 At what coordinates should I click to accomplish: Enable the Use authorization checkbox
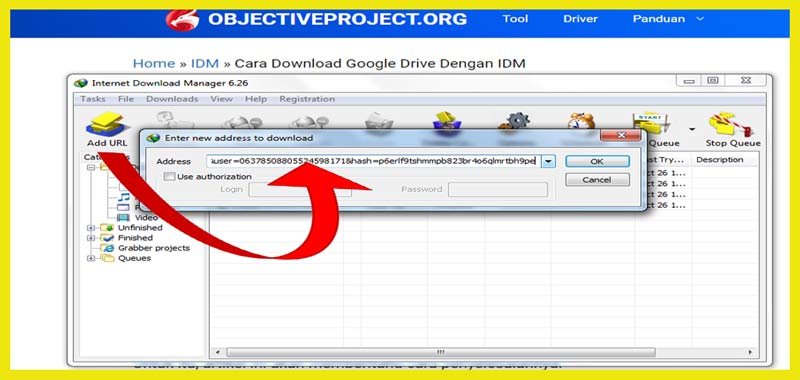(169, 176)
